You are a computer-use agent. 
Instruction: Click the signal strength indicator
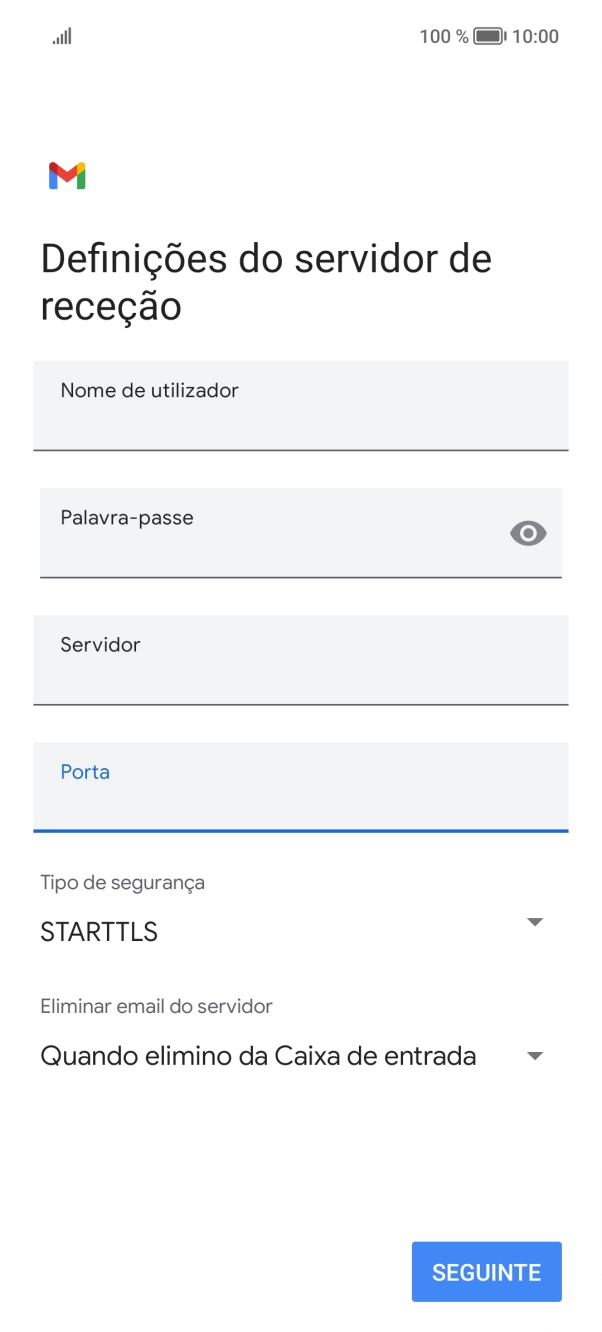[x=61, y=36]
